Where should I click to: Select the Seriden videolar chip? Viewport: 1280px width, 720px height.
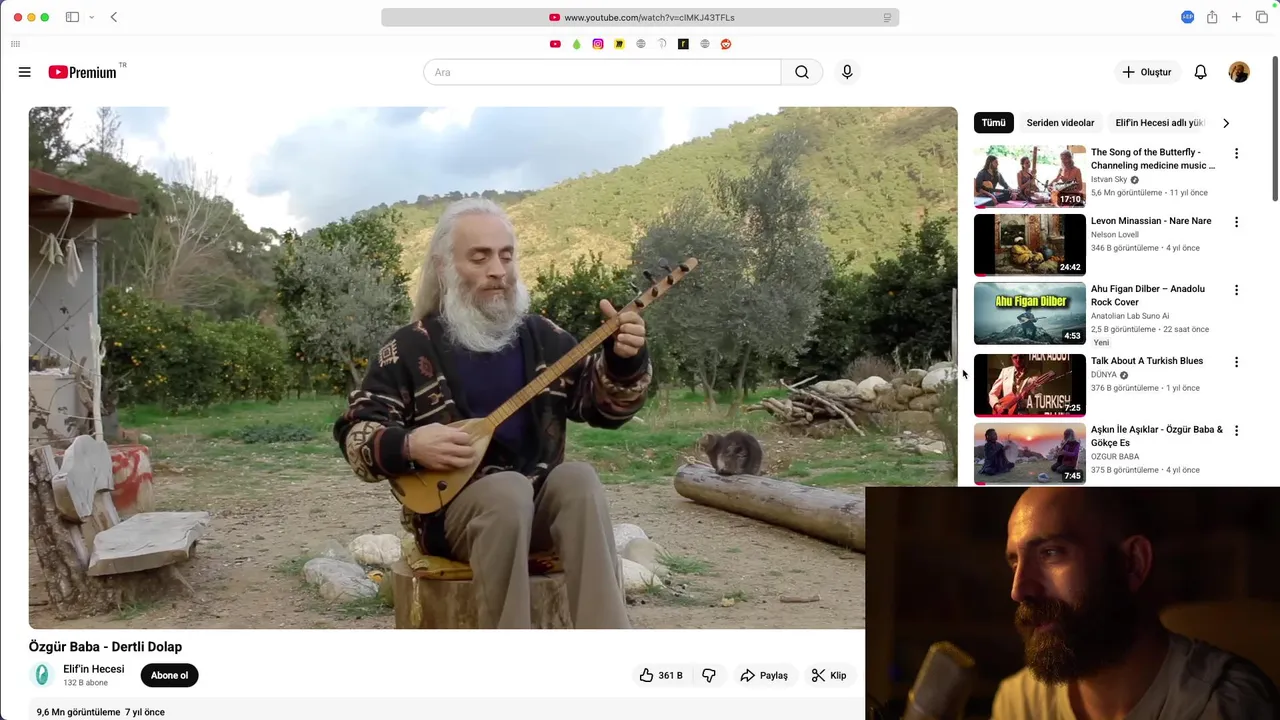(x=1060, y=123)
